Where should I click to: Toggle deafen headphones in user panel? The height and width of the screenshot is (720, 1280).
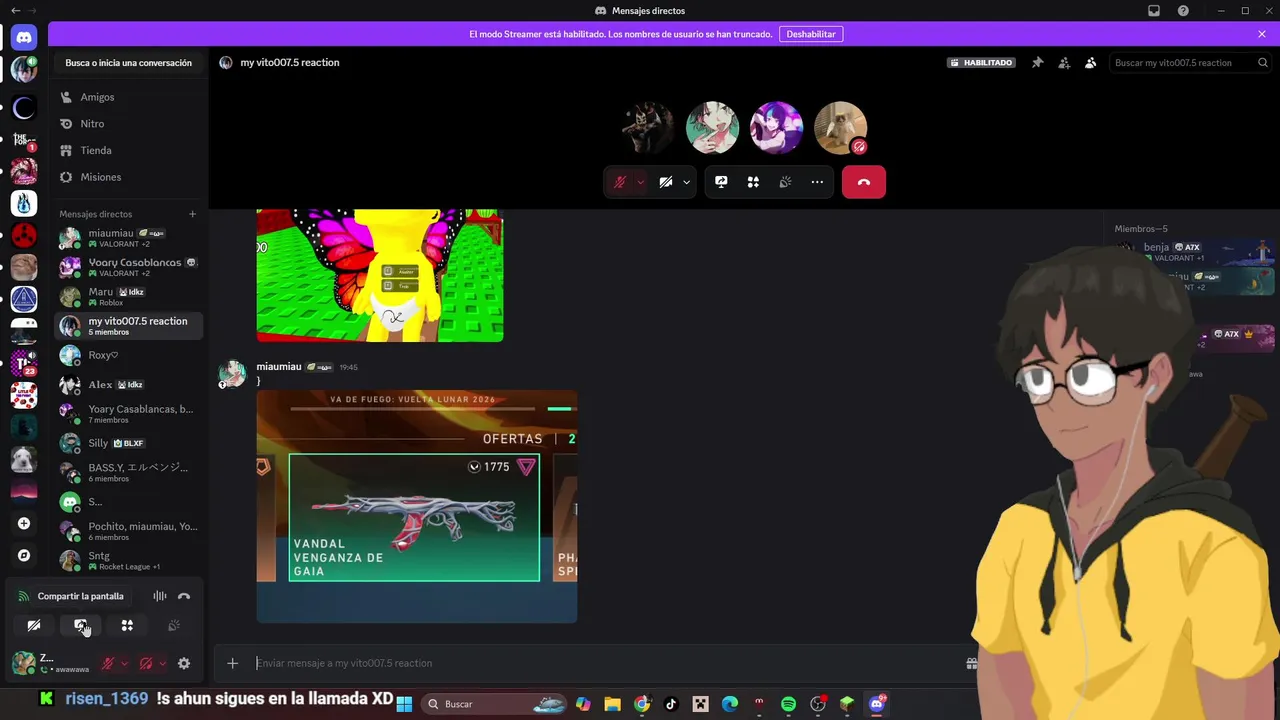(146, 663)
